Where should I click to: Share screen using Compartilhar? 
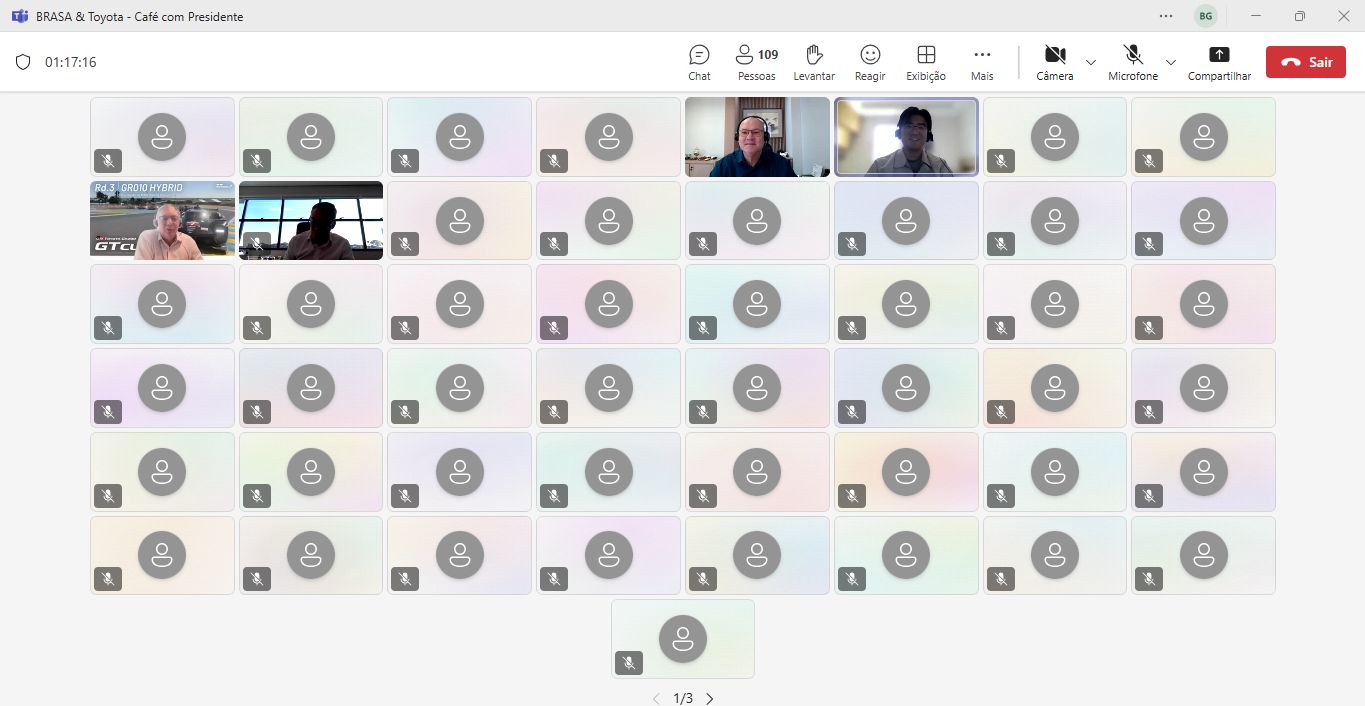click(x=1219, y=62)
